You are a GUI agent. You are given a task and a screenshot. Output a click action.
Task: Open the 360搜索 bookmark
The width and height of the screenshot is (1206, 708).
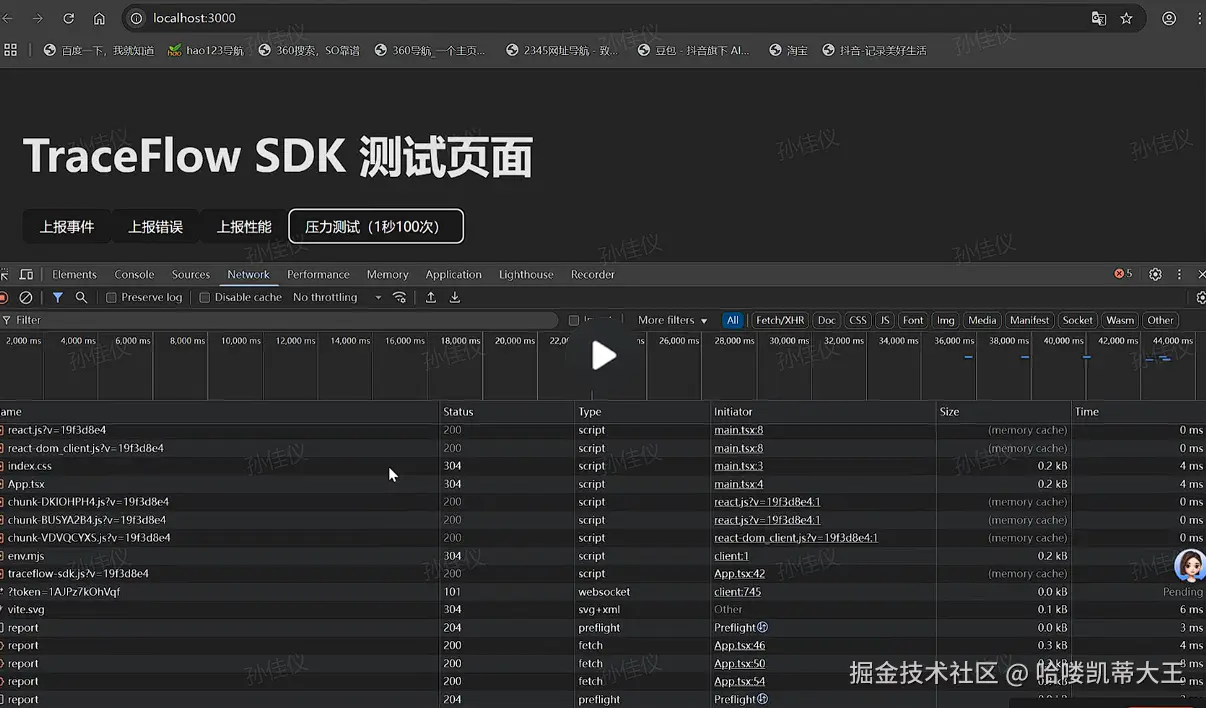(309, 50)
